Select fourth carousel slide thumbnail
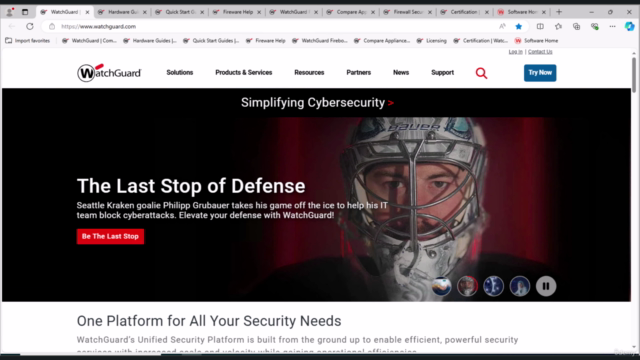The width and height of the screenshot is (640, 360). 520,286
